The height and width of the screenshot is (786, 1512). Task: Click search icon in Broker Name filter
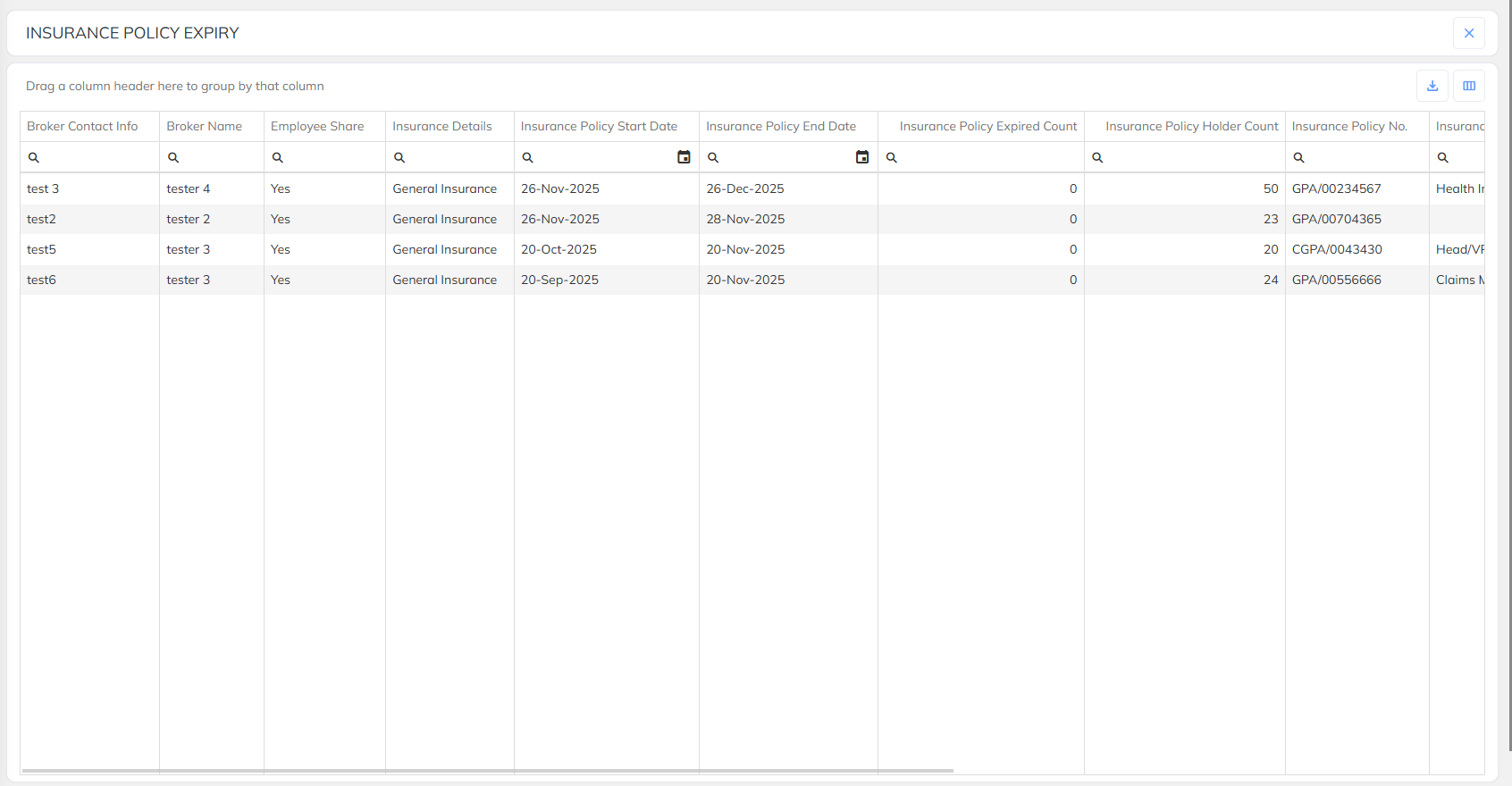click(173, 157)
